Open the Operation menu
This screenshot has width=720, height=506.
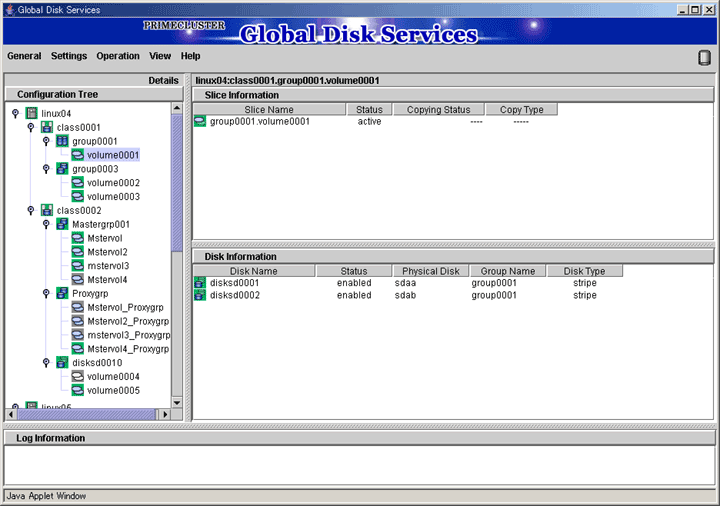click(118, 56)
